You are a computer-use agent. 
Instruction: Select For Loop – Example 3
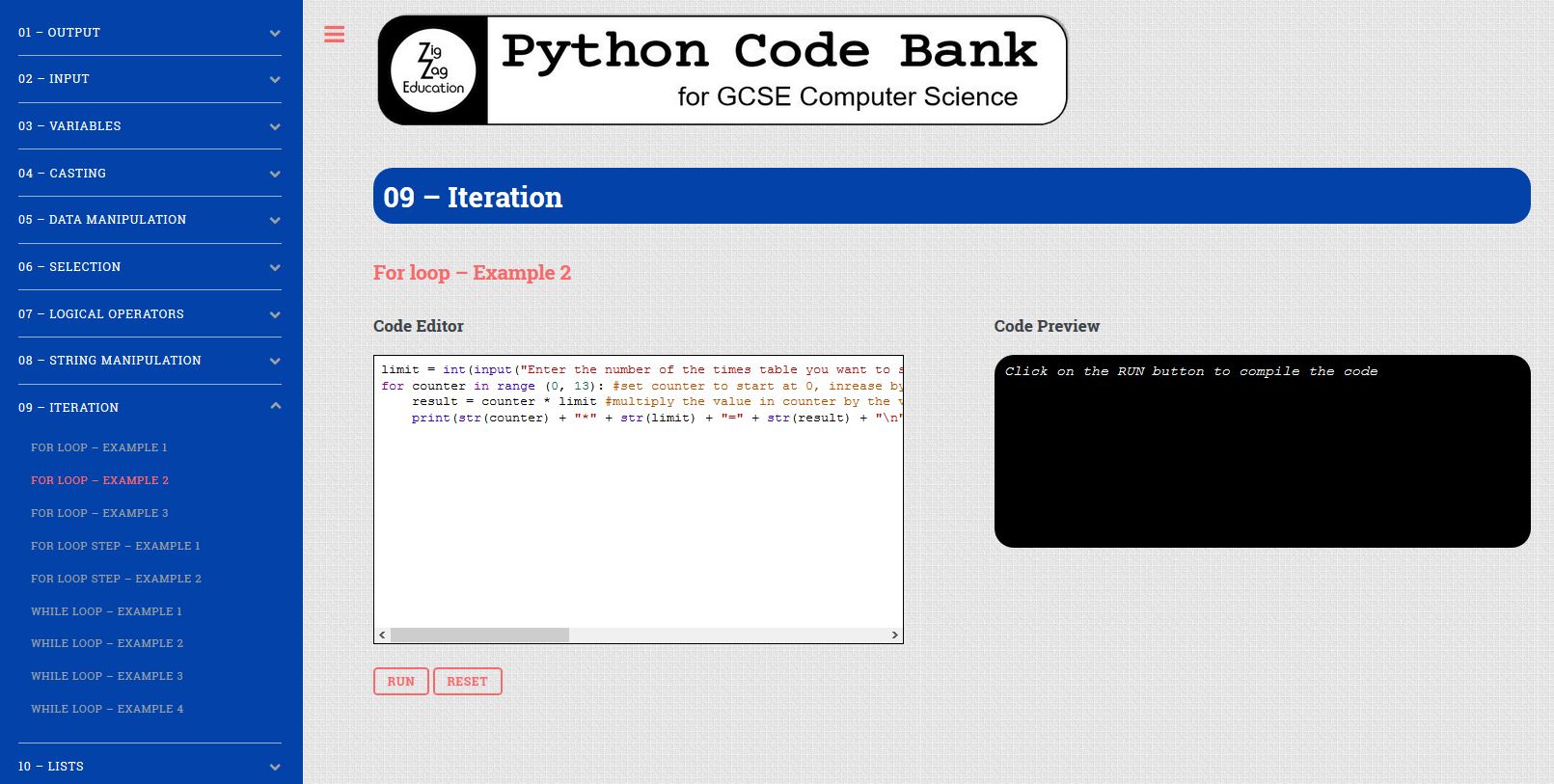pyautogui.click(x=99, y=513)
